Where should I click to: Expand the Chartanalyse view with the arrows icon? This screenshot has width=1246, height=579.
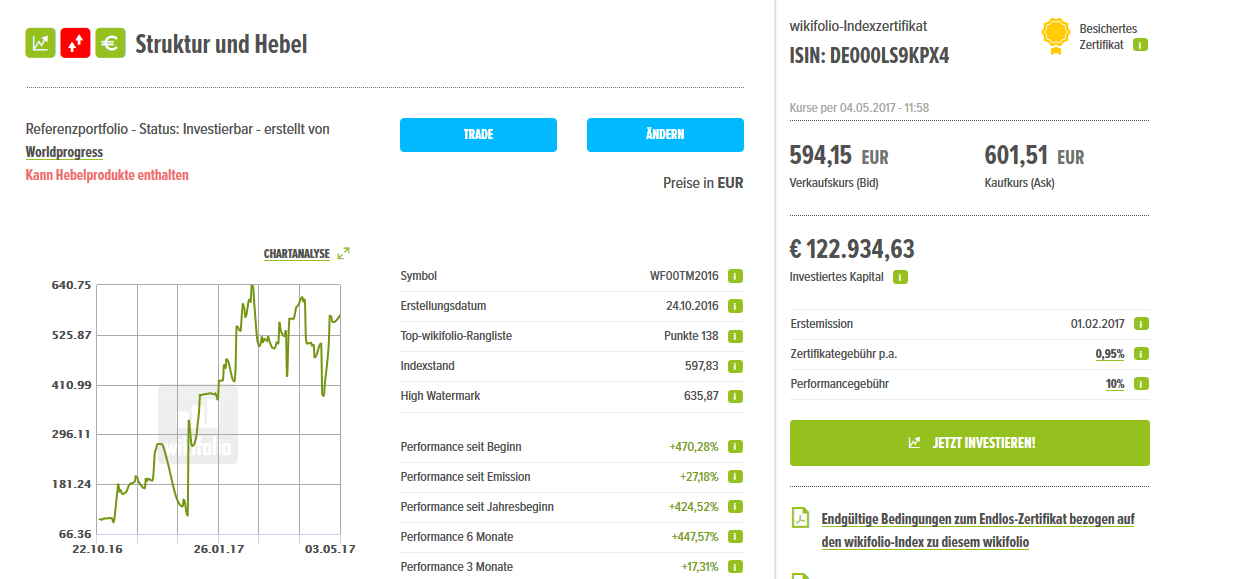(341, 252)
